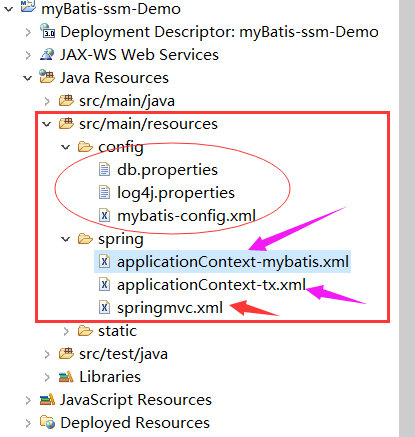Click the Deployment Descriptor icon
The height and width of the screenshot is (437, 415).
47,31
